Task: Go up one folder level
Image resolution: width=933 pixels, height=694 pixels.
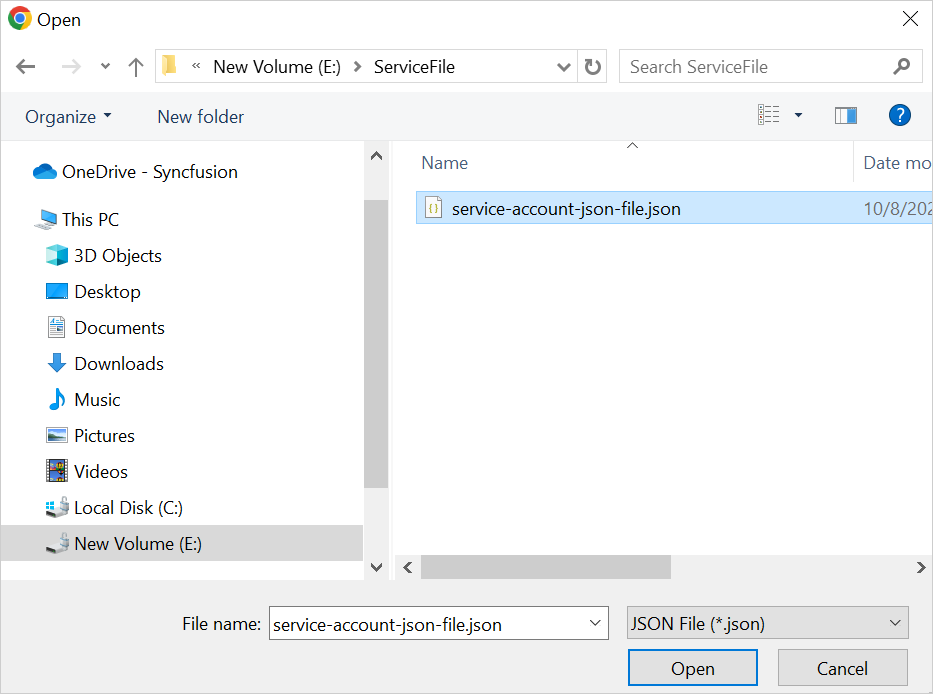Action: point(136,67)
